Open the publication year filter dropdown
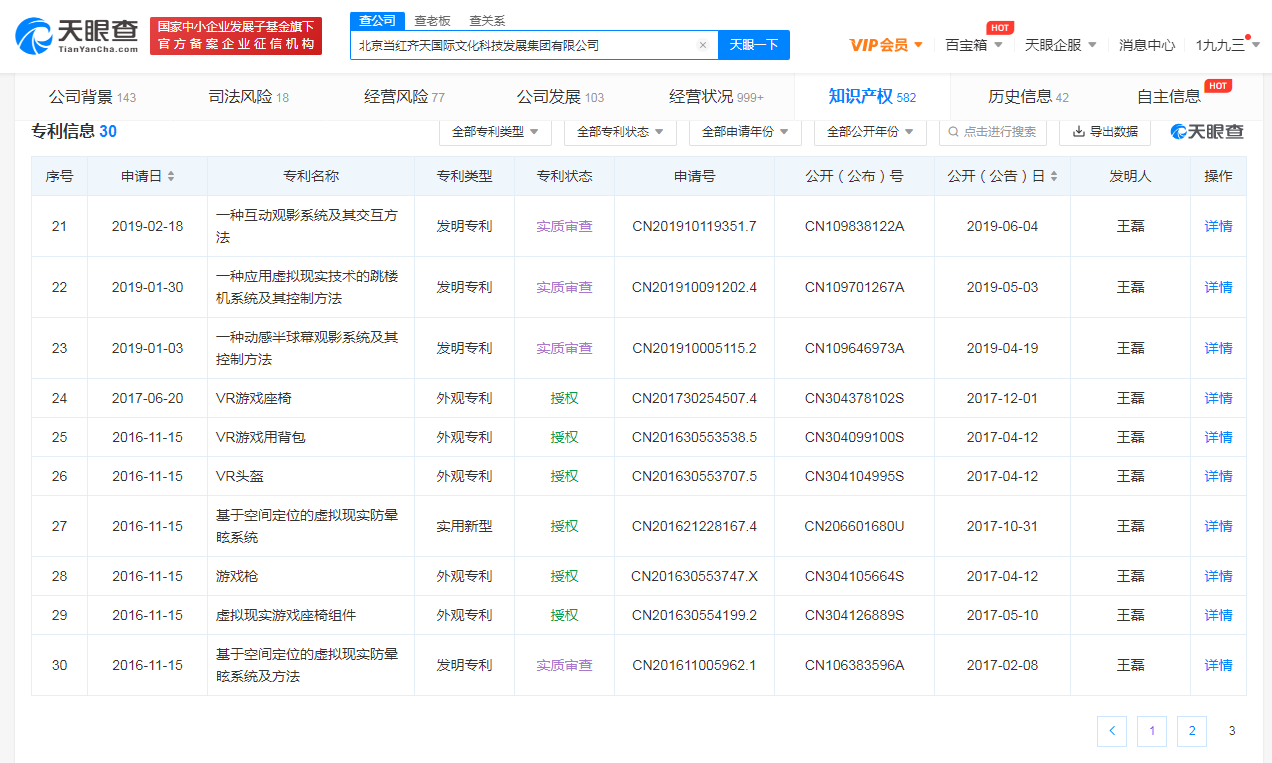1272x763 pixels. [x=870, y=131]
